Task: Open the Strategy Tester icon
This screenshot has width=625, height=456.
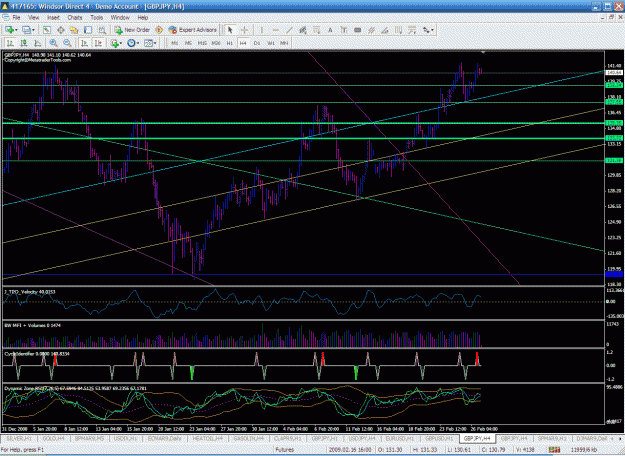Action: point(102,30)
